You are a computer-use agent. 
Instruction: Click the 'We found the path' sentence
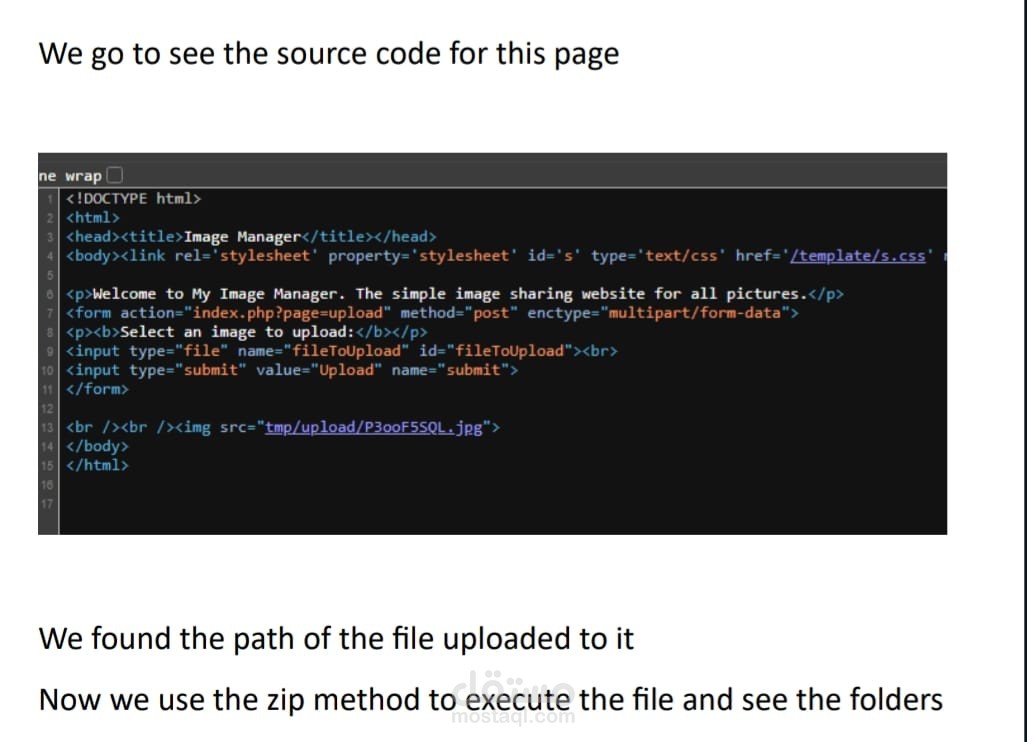[336, 639]
